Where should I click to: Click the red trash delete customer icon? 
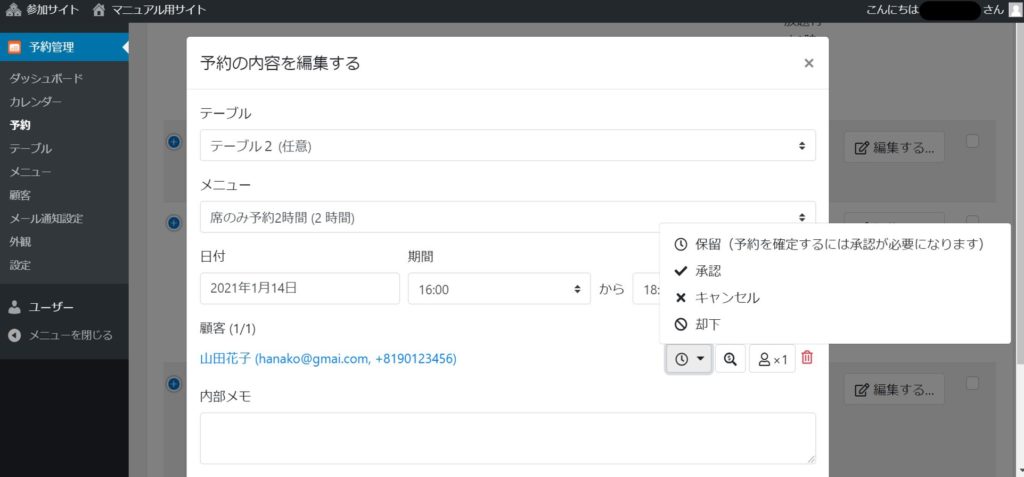[x=808, y=358]
